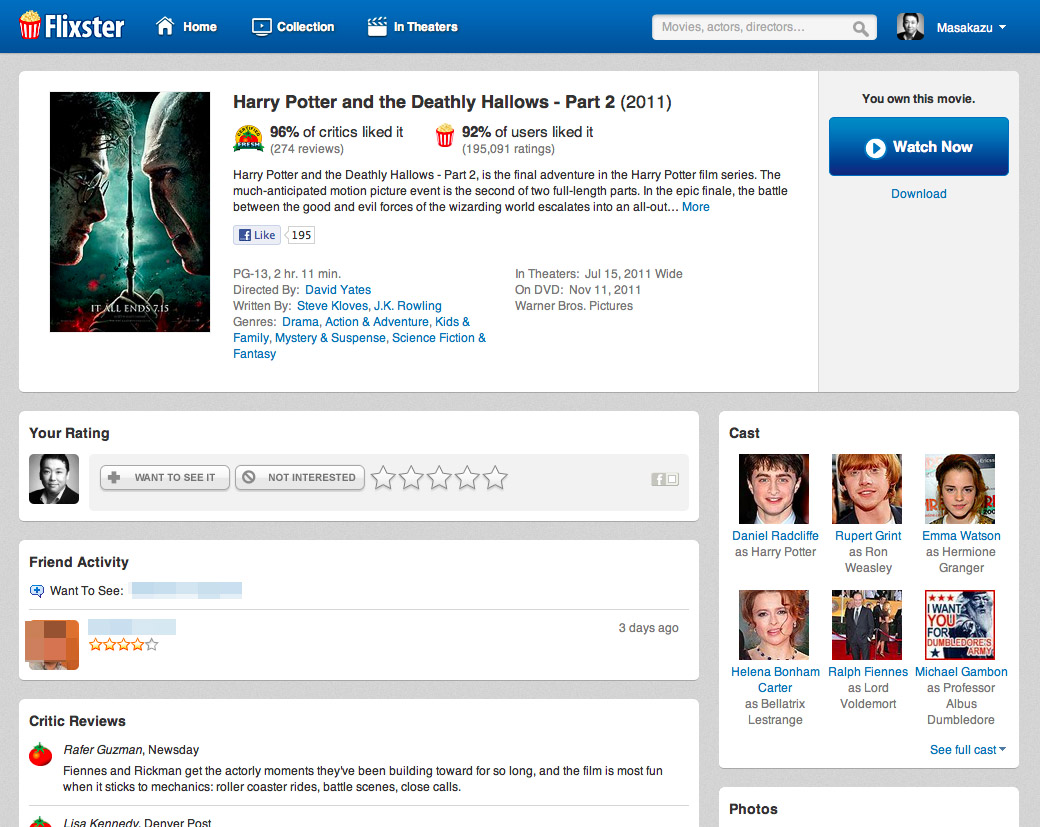Open writer Steve Kloves link
Image resolution: width=1040 pixels, height=827 pixels.
pyautogui.click(x=332, y=306)
